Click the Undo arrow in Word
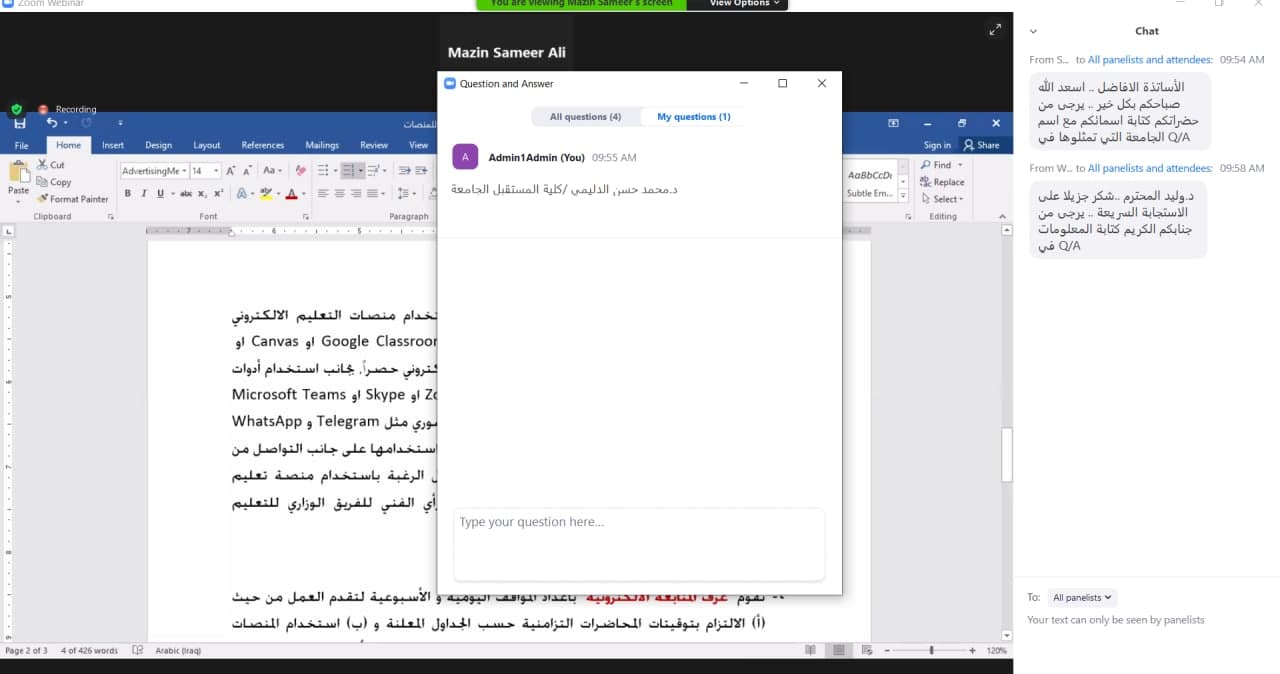The height and width of the screenshot is (674, 1280). 52,123
